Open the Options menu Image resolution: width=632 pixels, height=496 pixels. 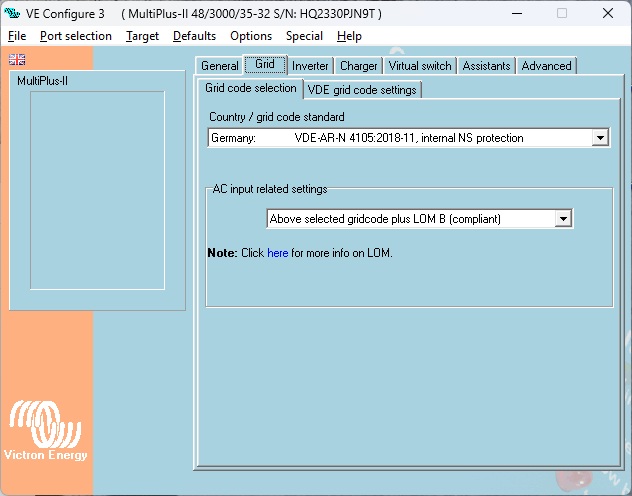coord(251,36)
